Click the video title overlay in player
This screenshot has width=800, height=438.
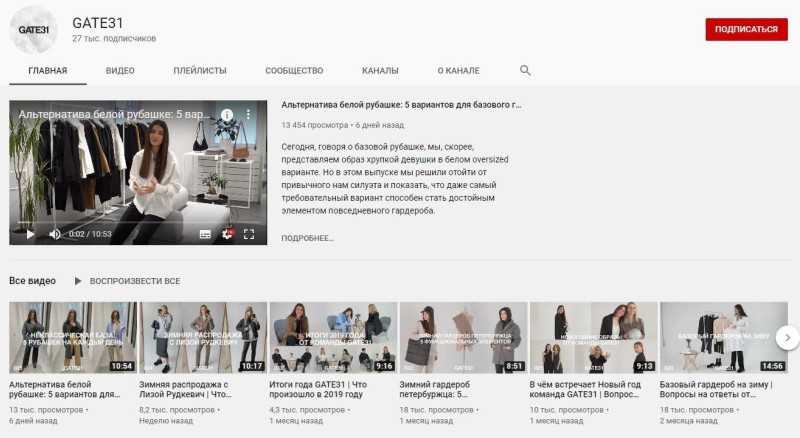click(114, 115)
